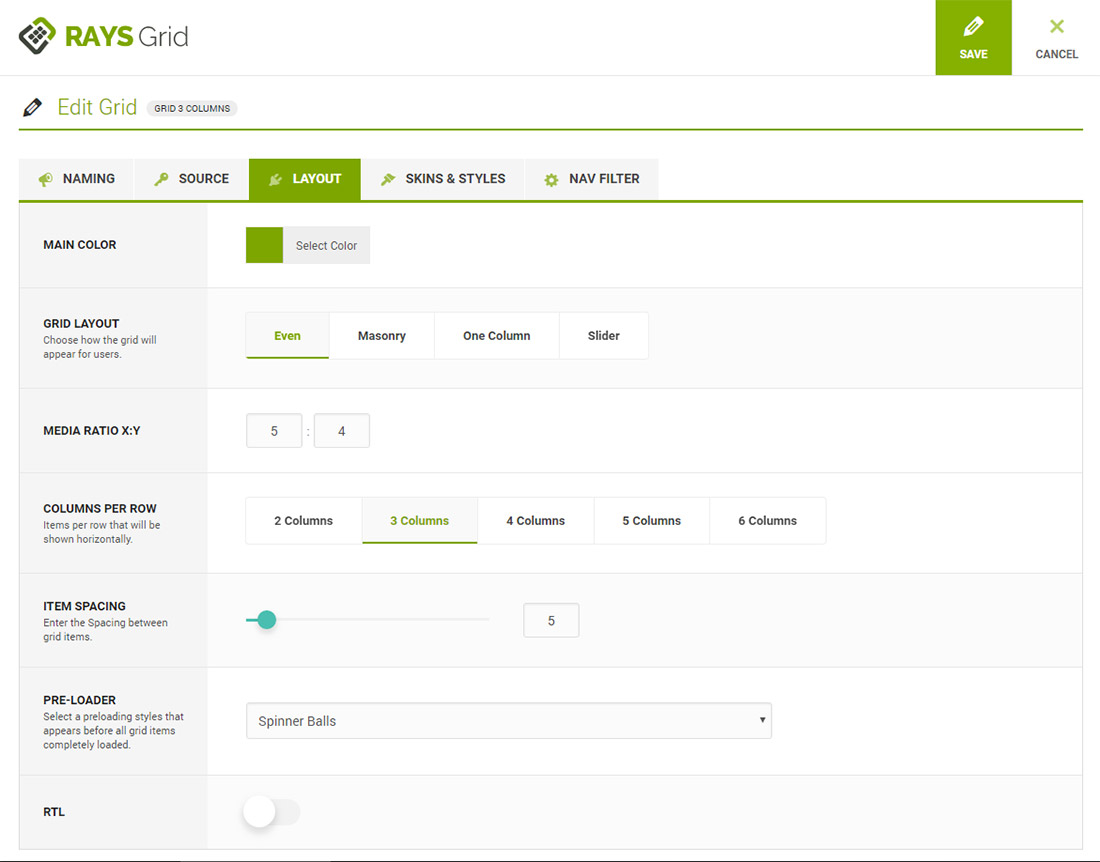Select the Slider grid layout
Screen dimensions: 1100x862
coord(603,336)
